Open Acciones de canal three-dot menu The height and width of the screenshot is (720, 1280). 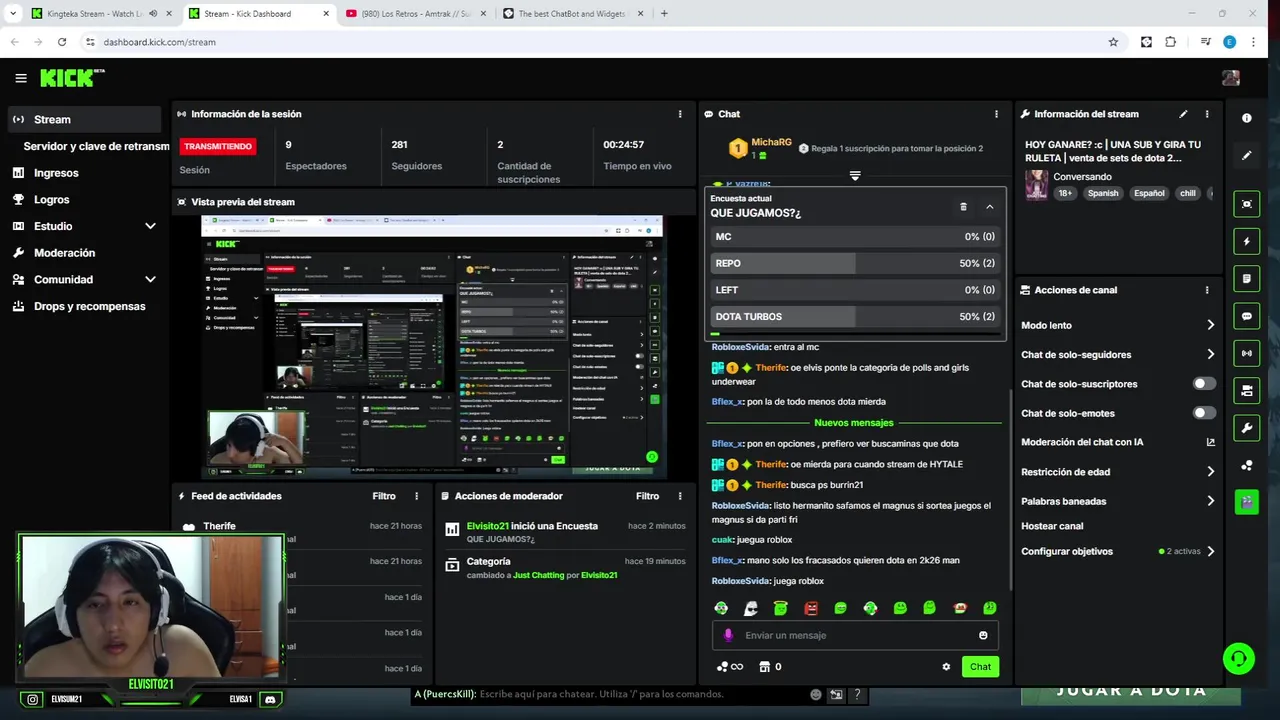tap(1207, 290)
